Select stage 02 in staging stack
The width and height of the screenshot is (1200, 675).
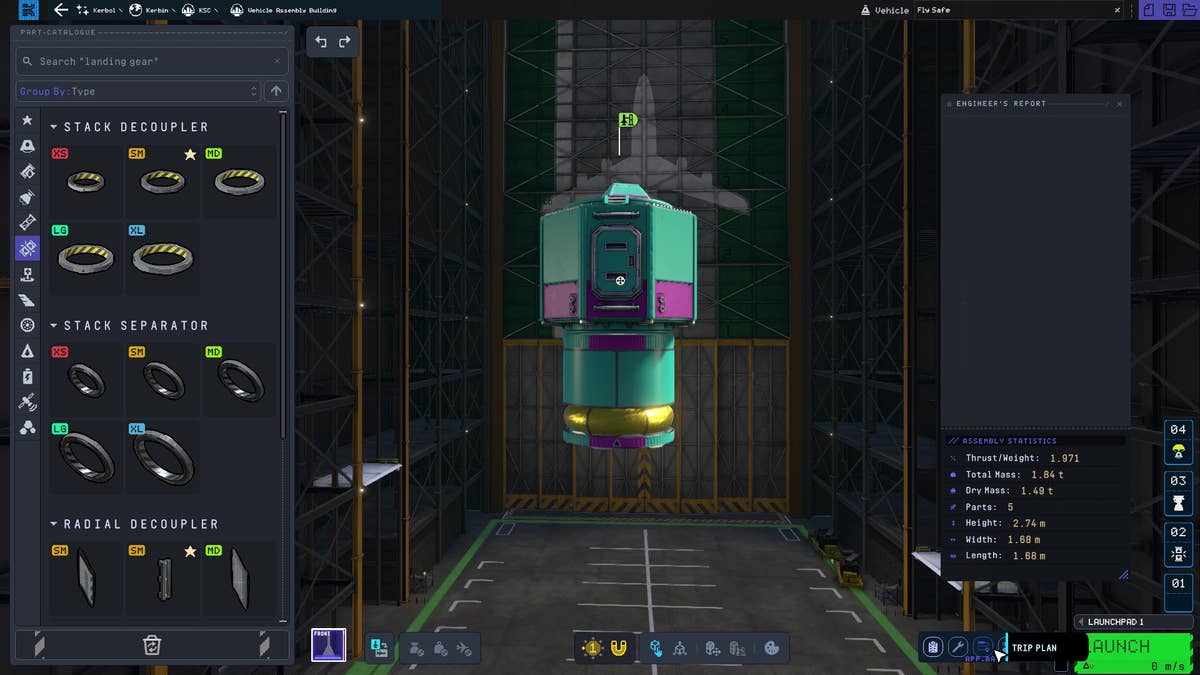[1178, 544]
